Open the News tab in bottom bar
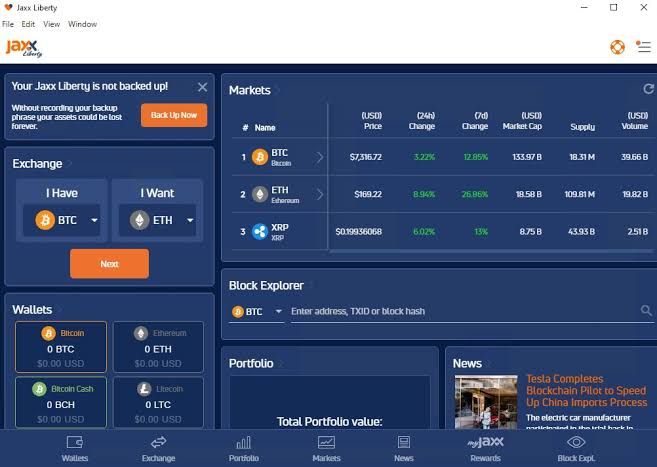 click(404, 449)
